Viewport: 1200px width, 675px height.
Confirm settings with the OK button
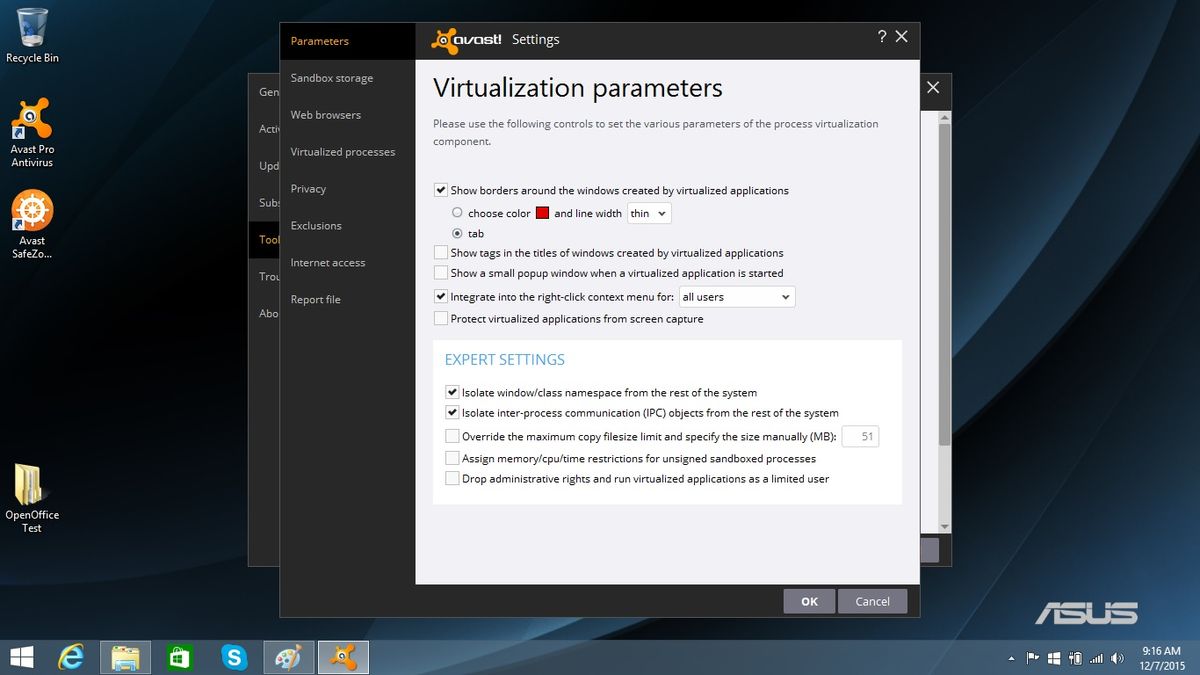click(810, 601)
